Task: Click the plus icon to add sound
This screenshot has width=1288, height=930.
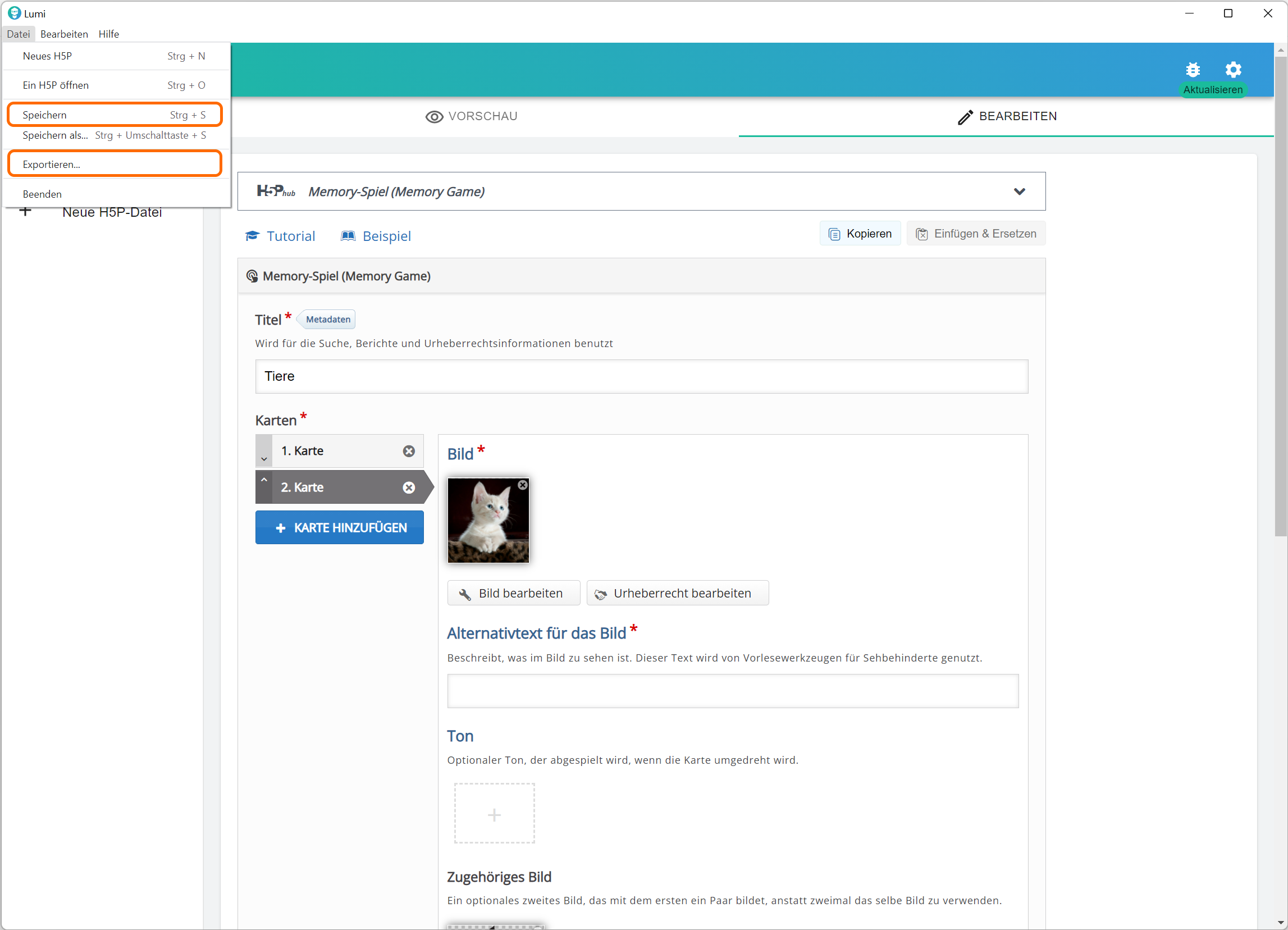Action: pyautogui.click(x=494, y=814)
